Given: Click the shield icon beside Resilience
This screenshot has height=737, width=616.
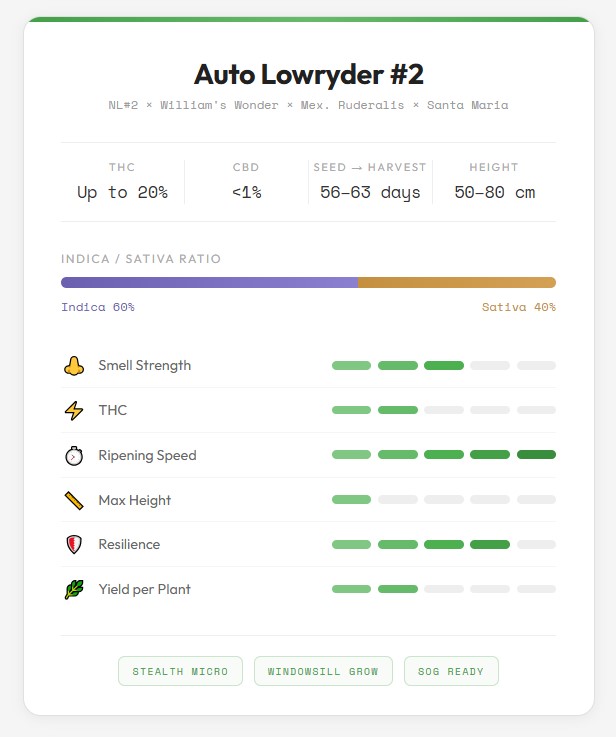Looking at the screenshot, I should pos(74,545).
